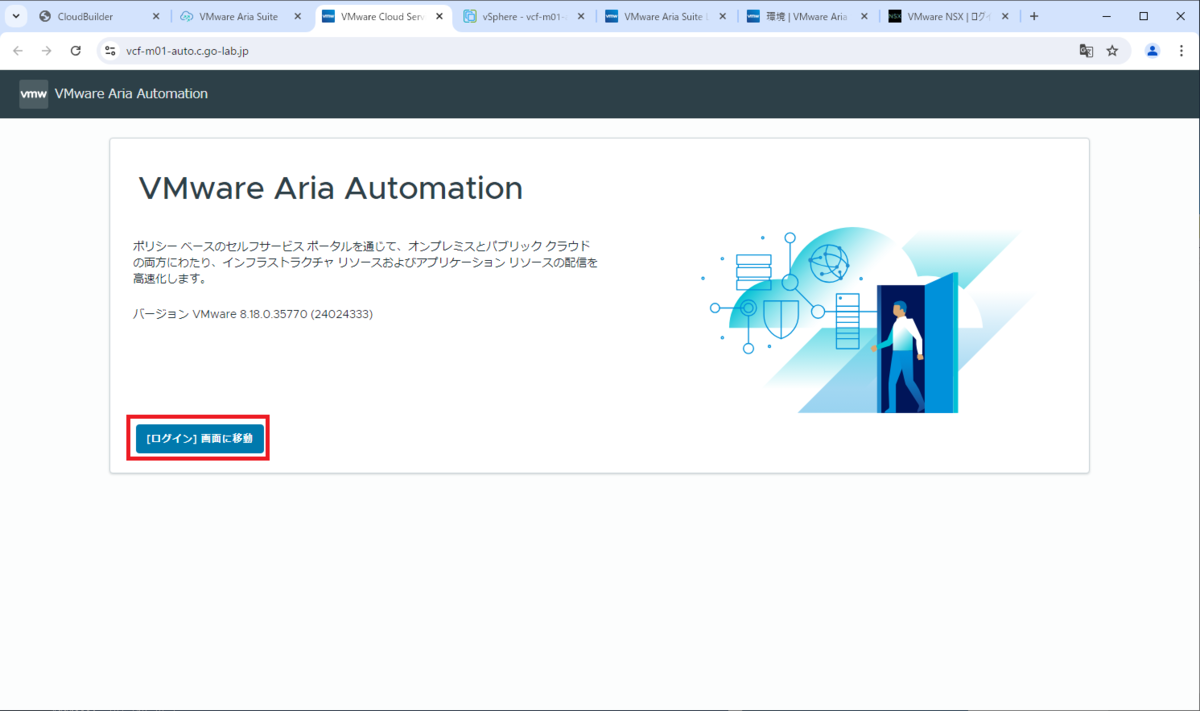Close the 環境 VMware Aria tab
Screen dimensions: 1200x711
pyautogui.click(x=865, y=17)
